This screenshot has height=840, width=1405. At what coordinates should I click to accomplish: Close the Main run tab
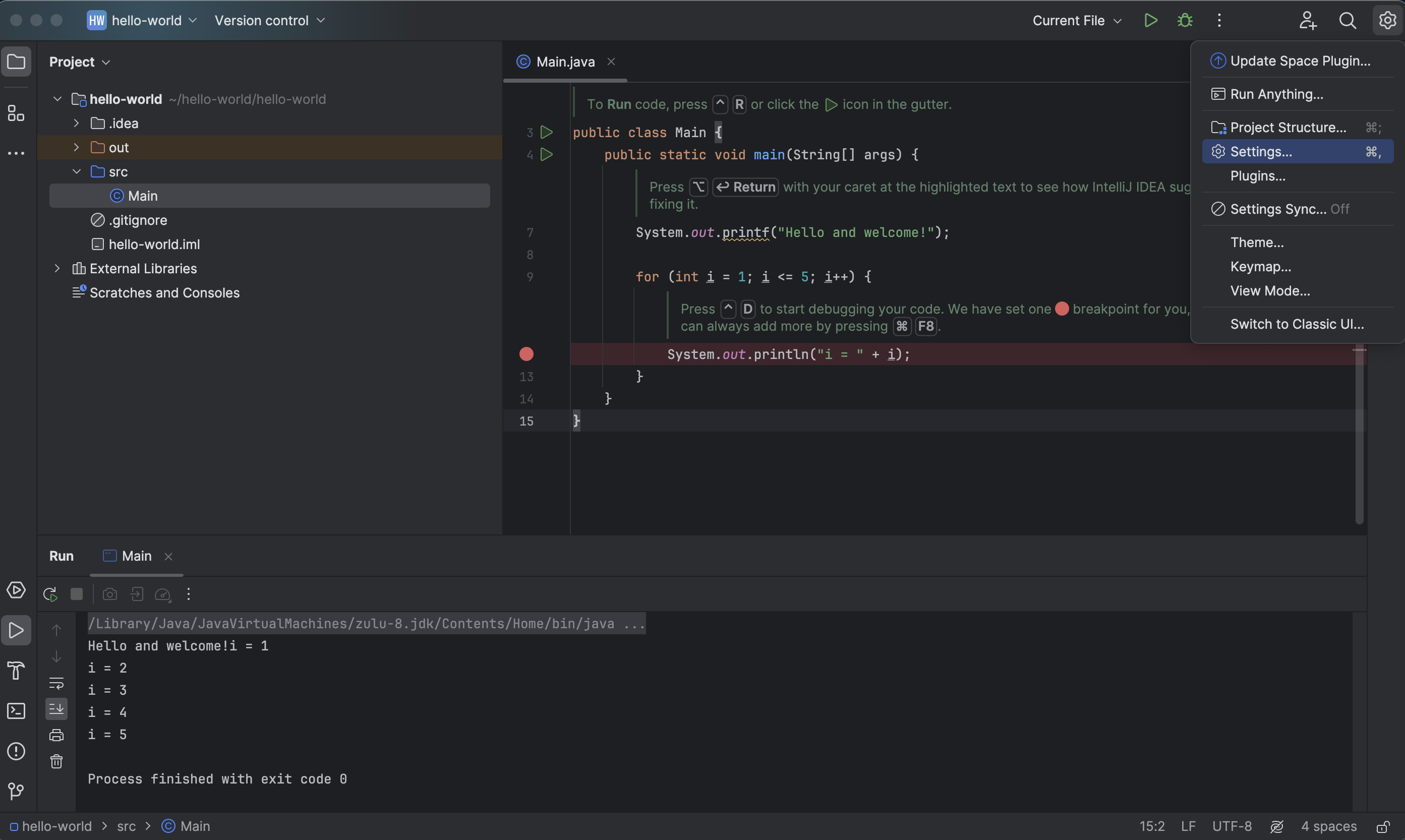coord(168,557)
